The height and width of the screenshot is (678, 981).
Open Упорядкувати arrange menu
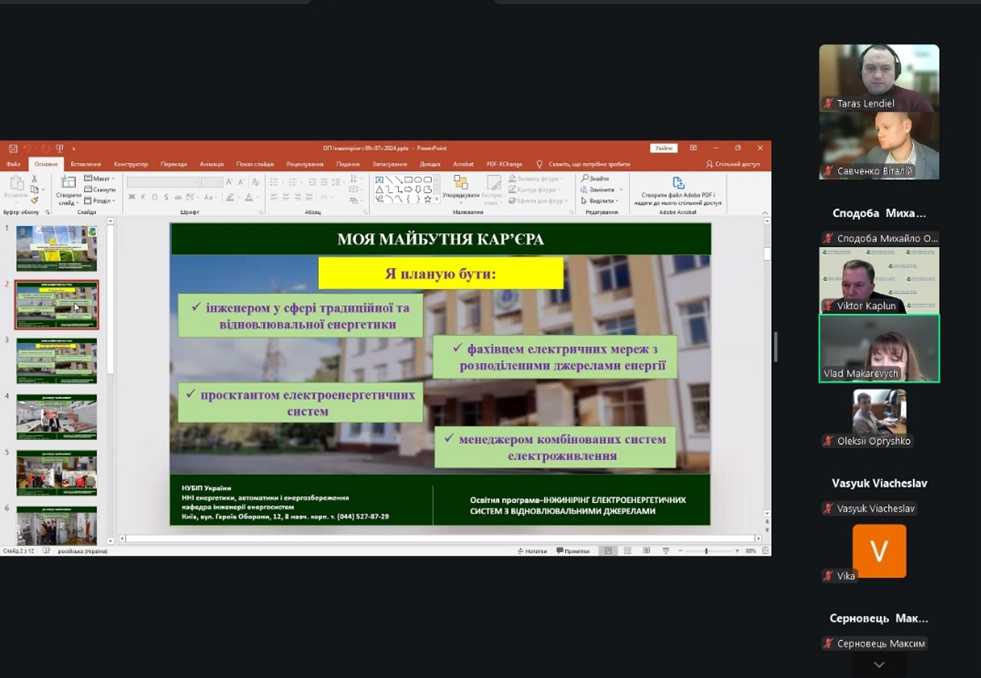[460, 189]
